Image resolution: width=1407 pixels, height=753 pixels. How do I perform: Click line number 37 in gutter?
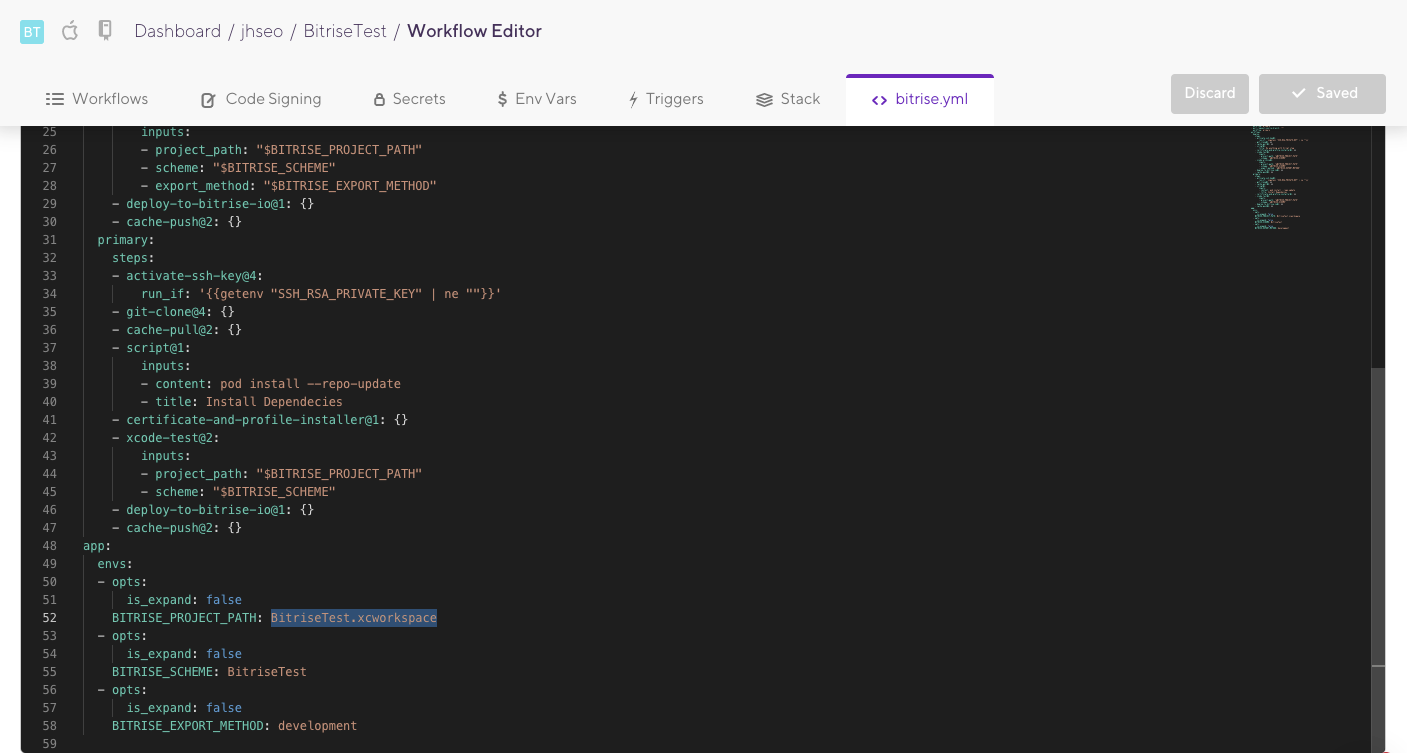click(49, 348)
